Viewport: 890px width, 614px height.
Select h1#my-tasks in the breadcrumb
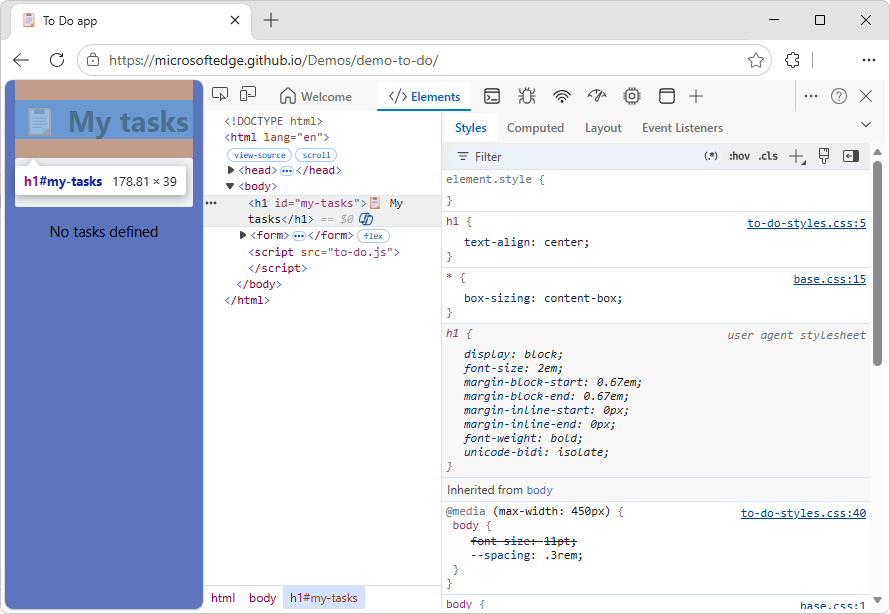click(324, 598)
